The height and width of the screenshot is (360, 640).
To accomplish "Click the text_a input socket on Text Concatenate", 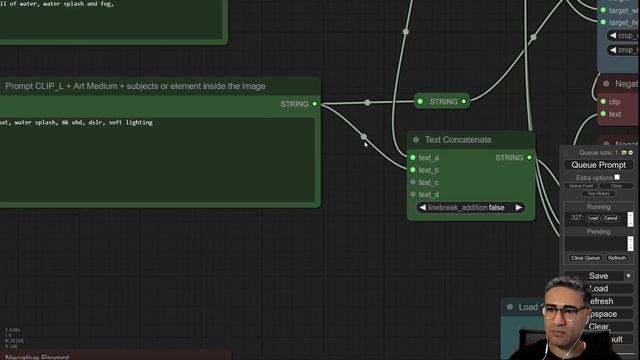I will click(413, 158).
